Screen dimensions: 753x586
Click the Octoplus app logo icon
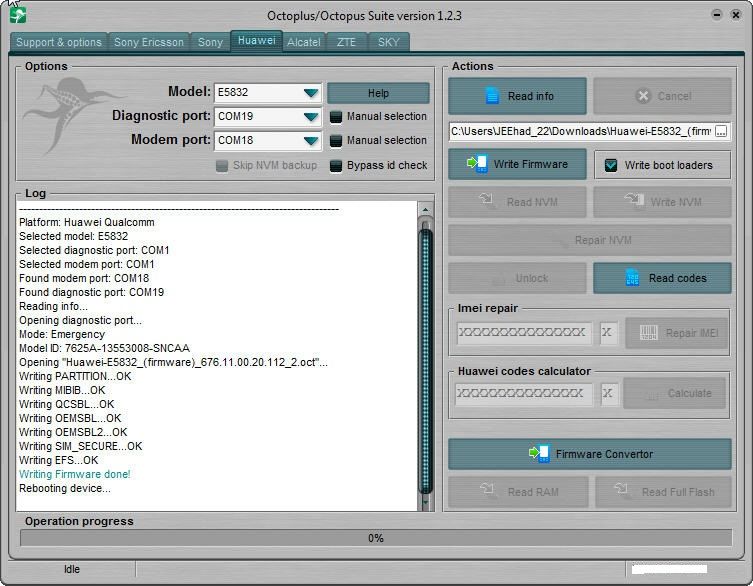tap(18, 15)
